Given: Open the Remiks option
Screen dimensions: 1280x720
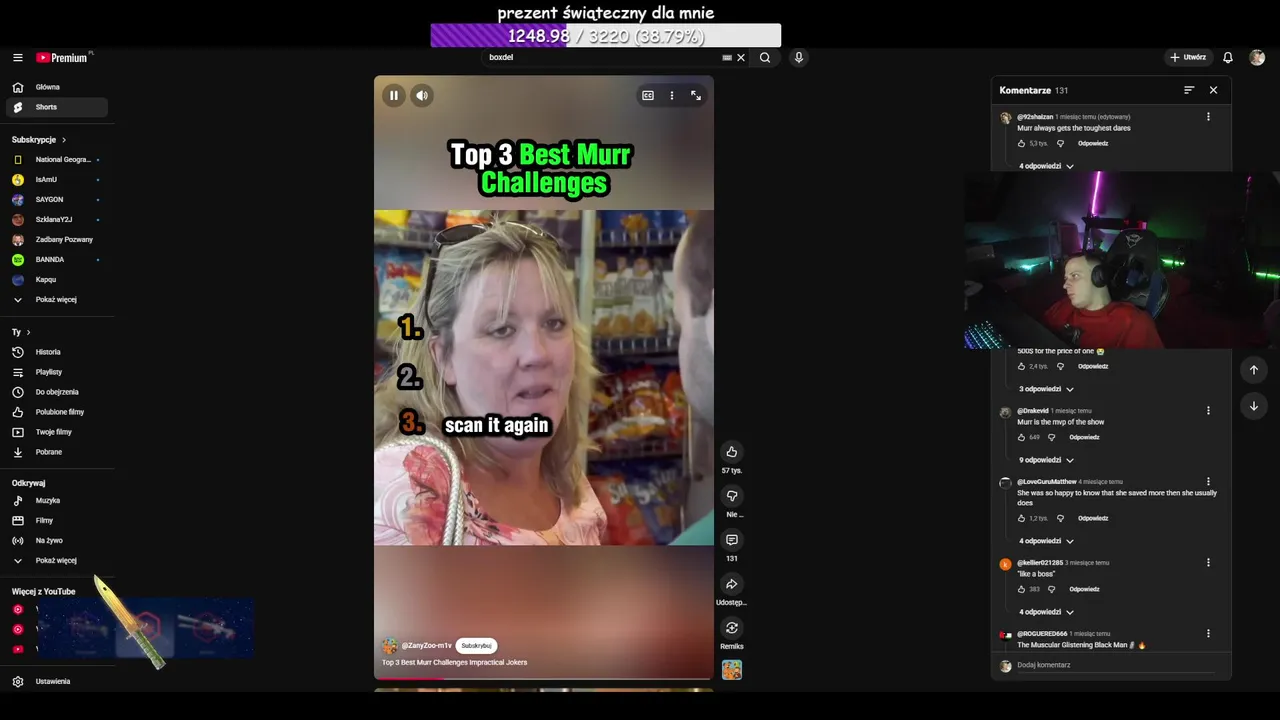Looking at the screenshot, I should click(x=732, y=628).
